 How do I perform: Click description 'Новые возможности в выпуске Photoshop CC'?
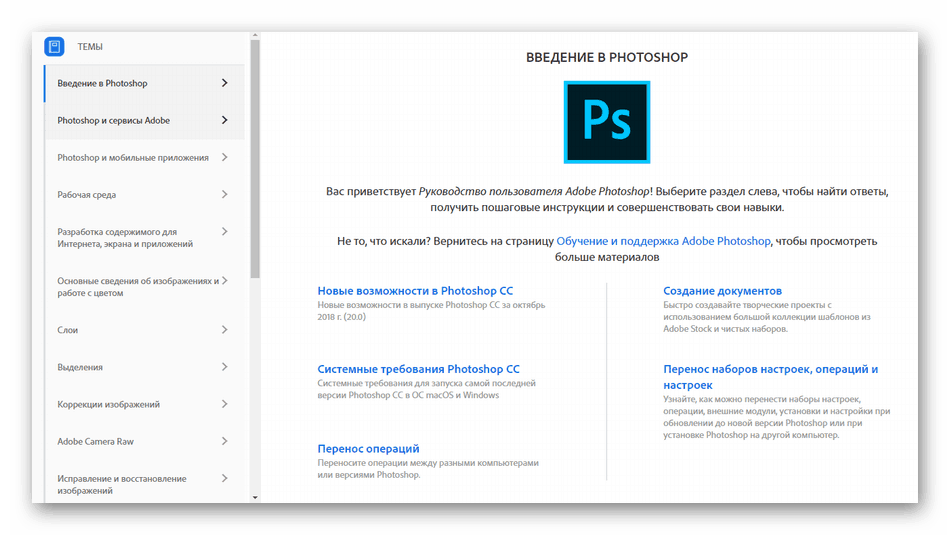431,310
